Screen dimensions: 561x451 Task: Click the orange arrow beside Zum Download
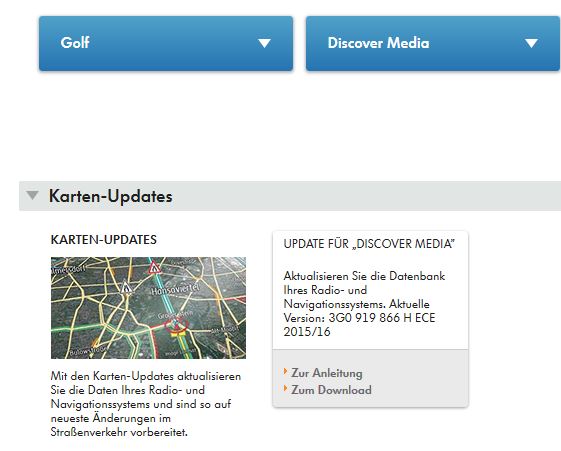(x=286, y=388)
